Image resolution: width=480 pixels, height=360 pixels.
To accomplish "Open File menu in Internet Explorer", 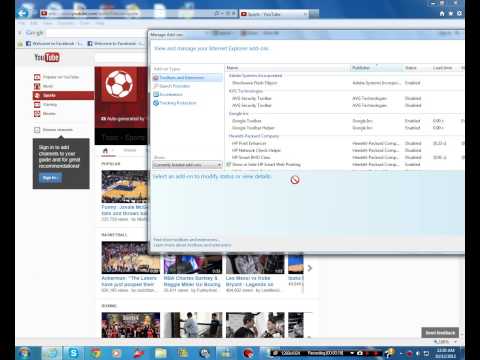I will point(22,23).
